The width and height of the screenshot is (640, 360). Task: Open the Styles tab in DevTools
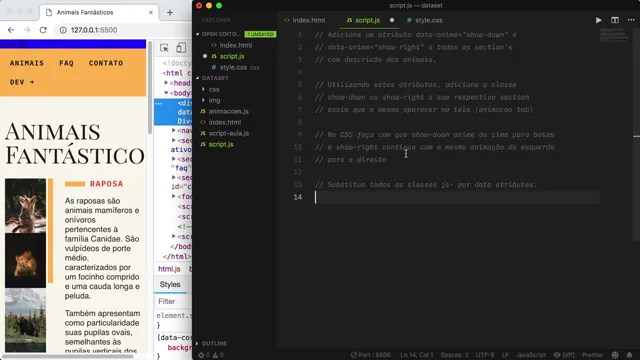pos(170,284)
